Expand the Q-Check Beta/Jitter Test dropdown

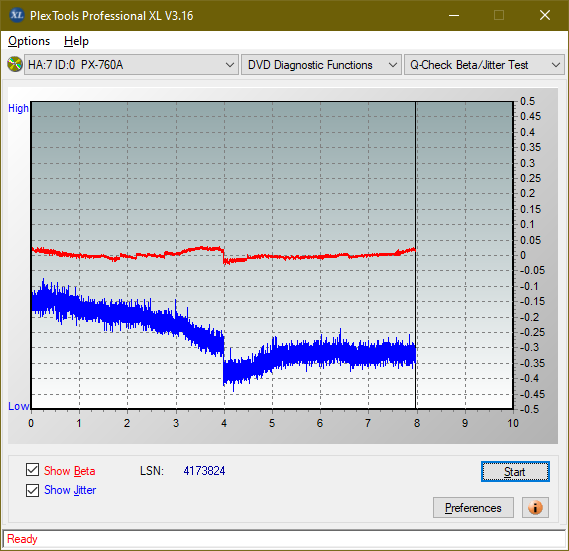click(484, 65)
